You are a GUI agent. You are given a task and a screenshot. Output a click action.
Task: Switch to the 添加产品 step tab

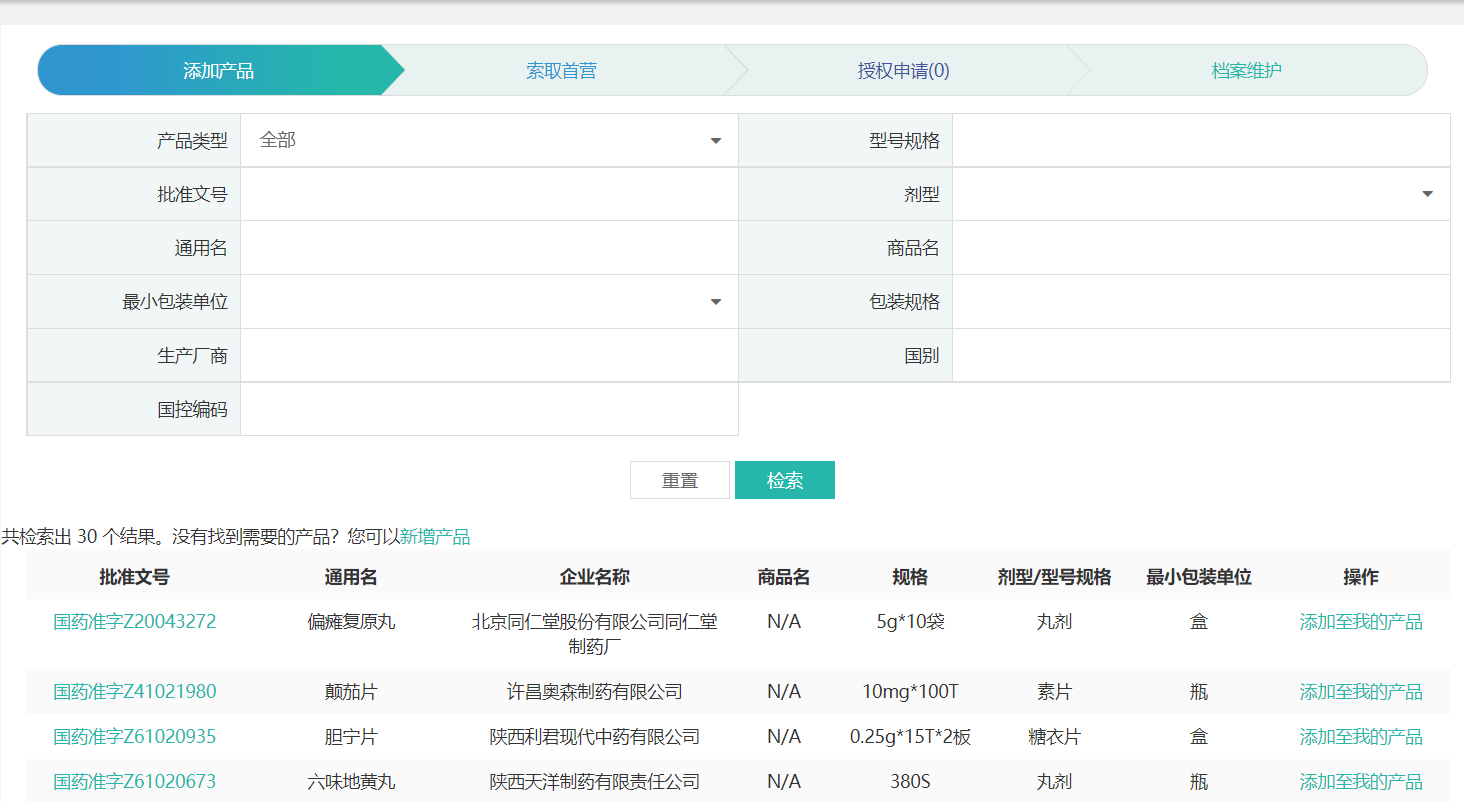[x=218, y=71]
